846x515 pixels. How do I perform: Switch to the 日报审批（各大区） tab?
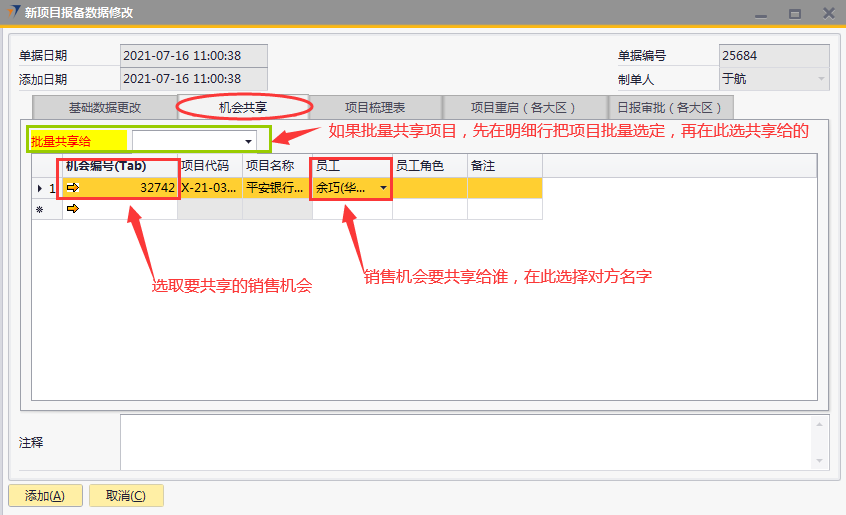coord(672,107)
